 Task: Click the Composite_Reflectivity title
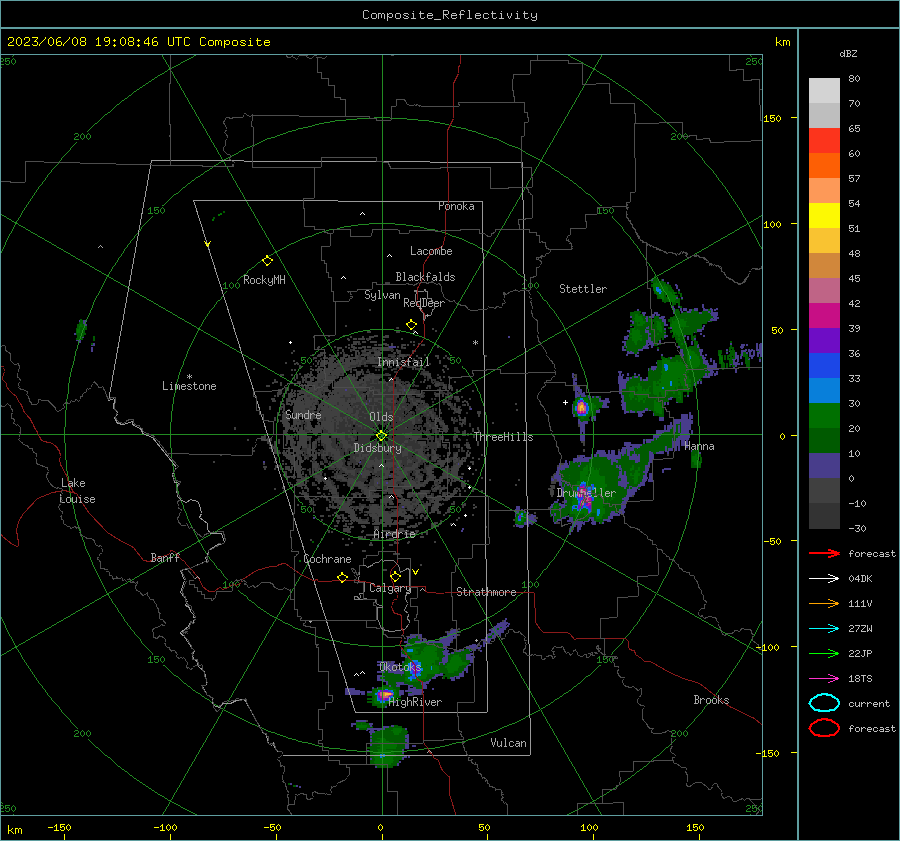(450, 15)
